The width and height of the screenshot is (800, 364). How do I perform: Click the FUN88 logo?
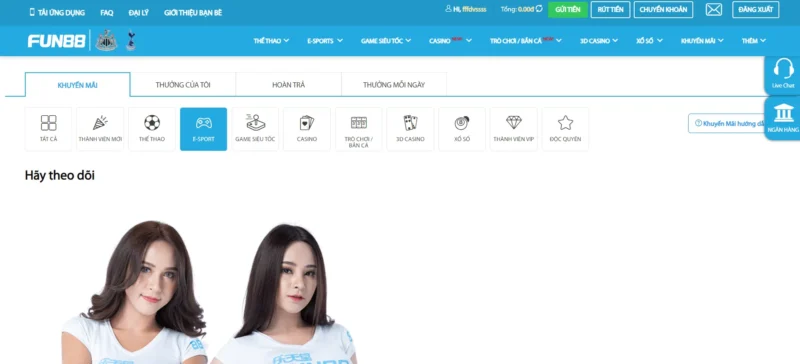57,41
